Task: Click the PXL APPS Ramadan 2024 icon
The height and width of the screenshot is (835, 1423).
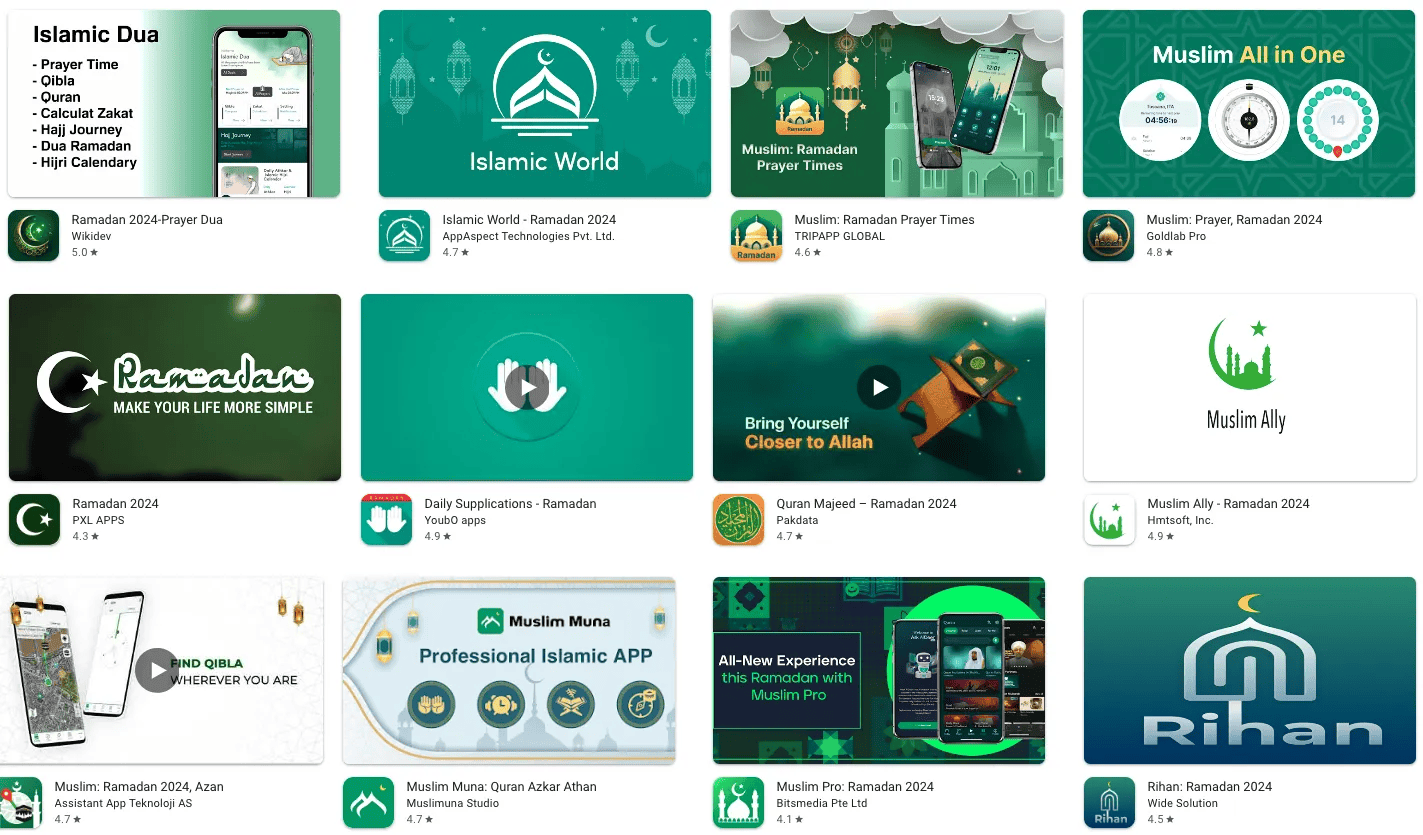Action: click(x=35, y=520)
